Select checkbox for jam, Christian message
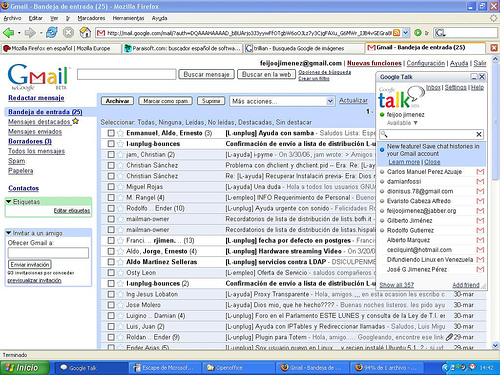500x375 pixels. click(111, 155)
